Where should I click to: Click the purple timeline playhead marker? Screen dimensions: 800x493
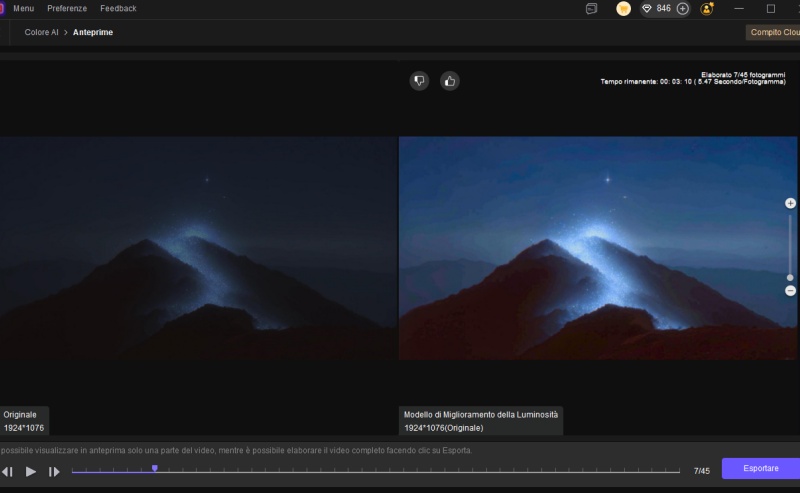pyautogui.click(x=154, y=468)
